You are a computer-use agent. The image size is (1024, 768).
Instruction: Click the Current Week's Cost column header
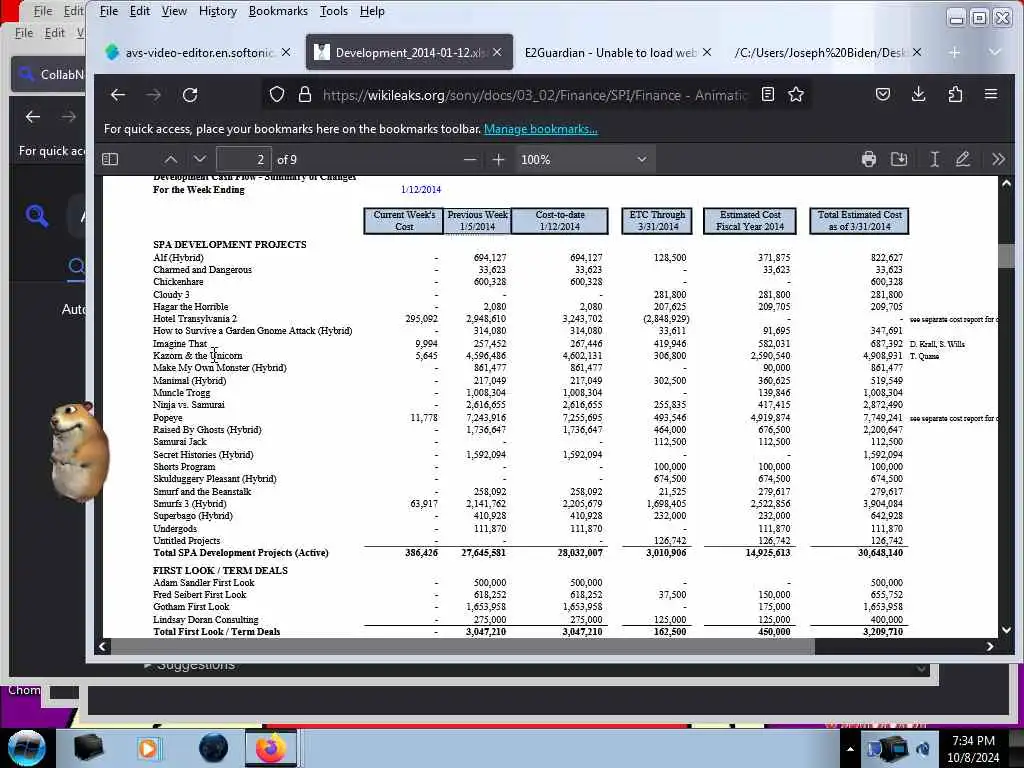coord(404,221)
